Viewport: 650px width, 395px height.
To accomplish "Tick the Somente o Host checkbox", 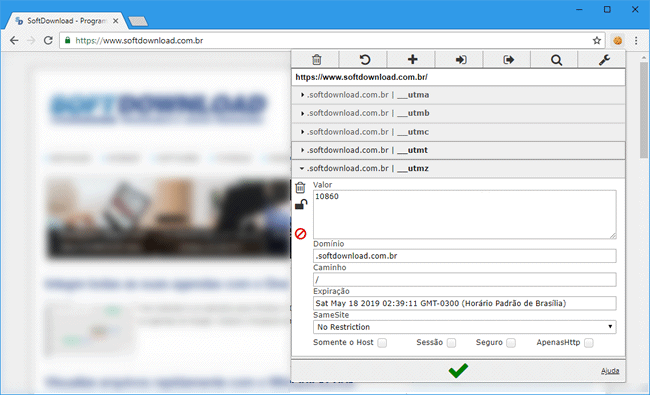I will click(x=382, y=343).
